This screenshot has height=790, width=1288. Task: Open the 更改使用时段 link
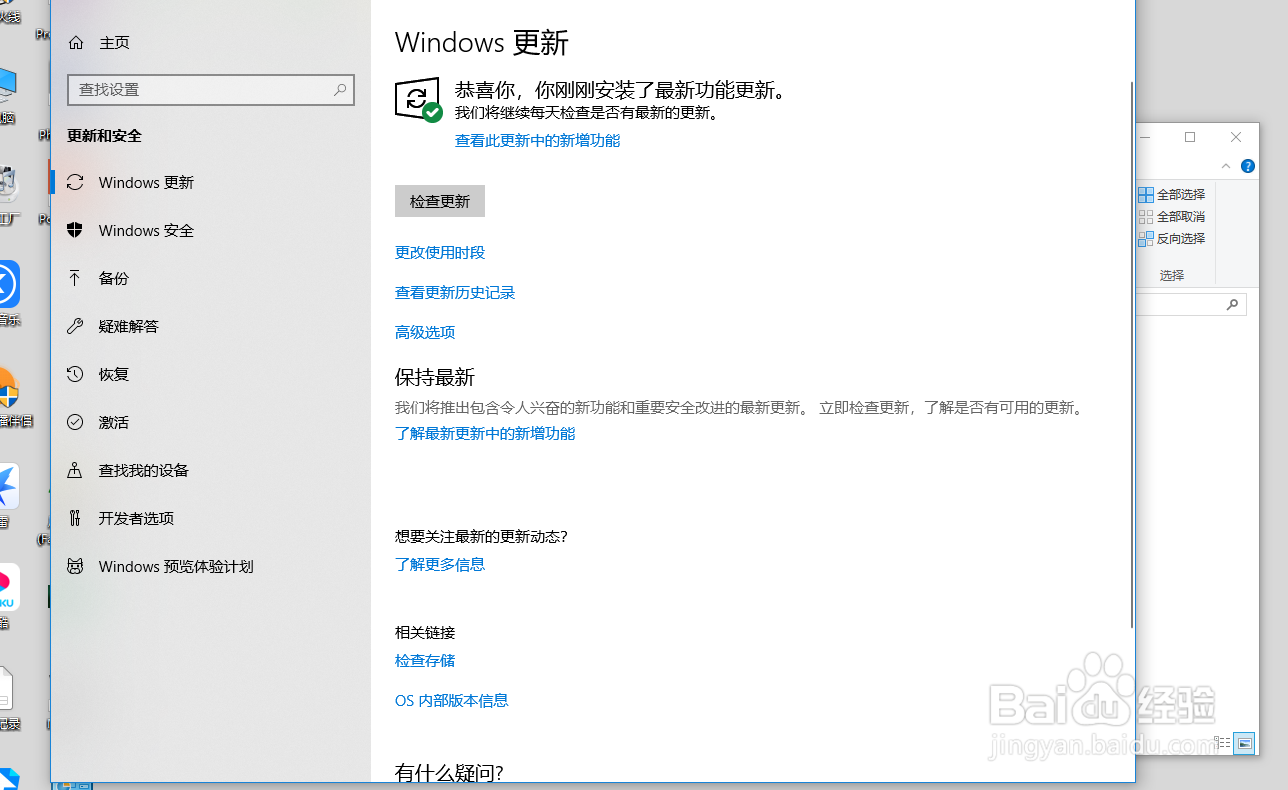[x=440, y=253]
